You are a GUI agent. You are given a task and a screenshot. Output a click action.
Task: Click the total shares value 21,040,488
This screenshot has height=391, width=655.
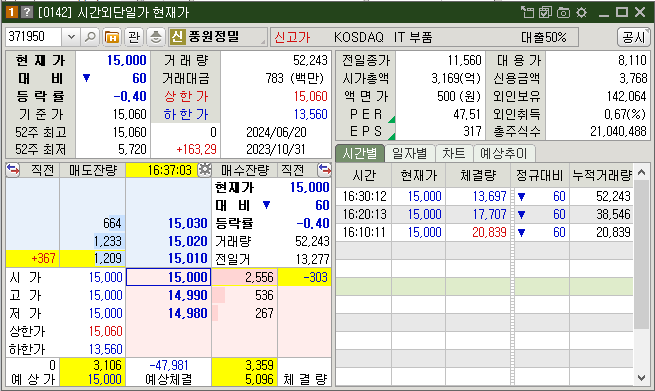click(618, 132)
